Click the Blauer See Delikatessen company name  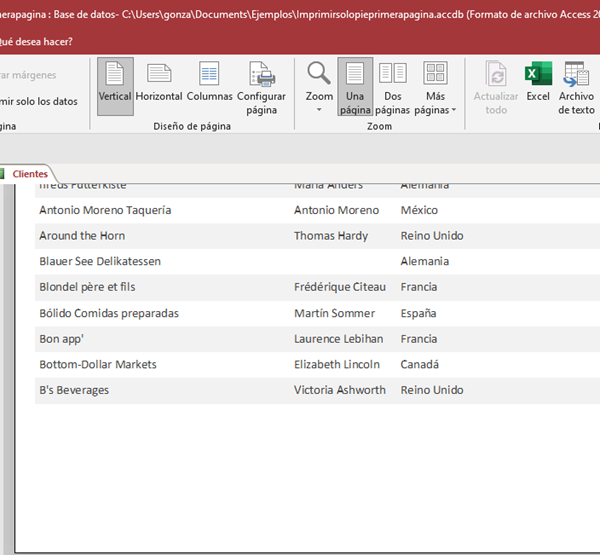[100, 261]
